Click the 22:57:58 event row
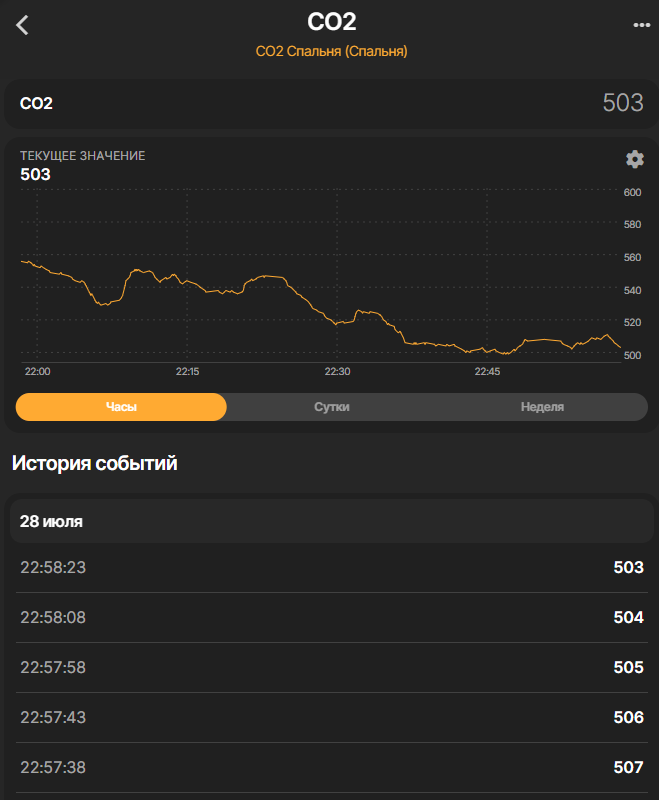The height and width of the screenshot is (800, 659). pos(329,668)
